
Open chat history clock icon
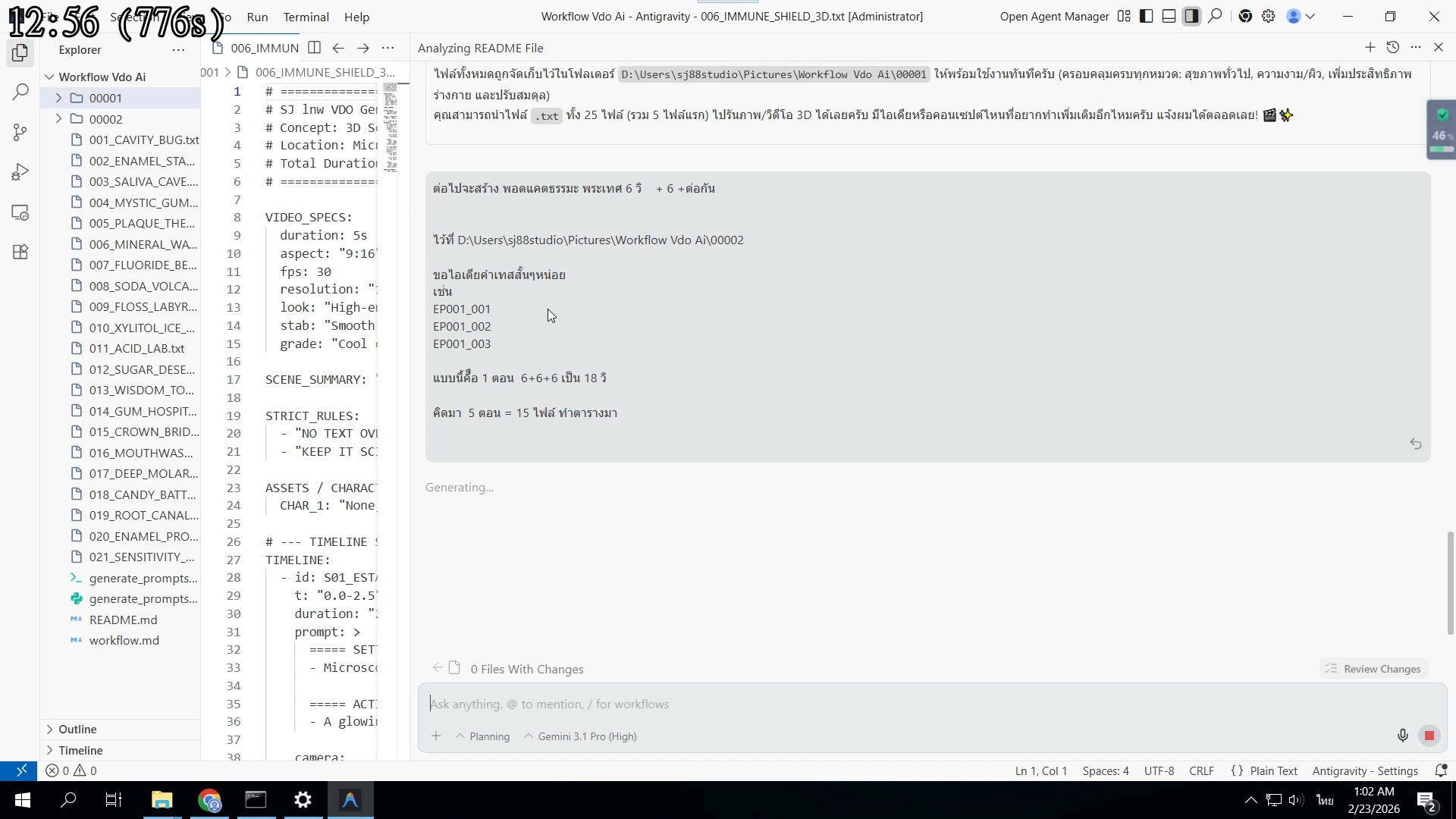click(1392, 48)
